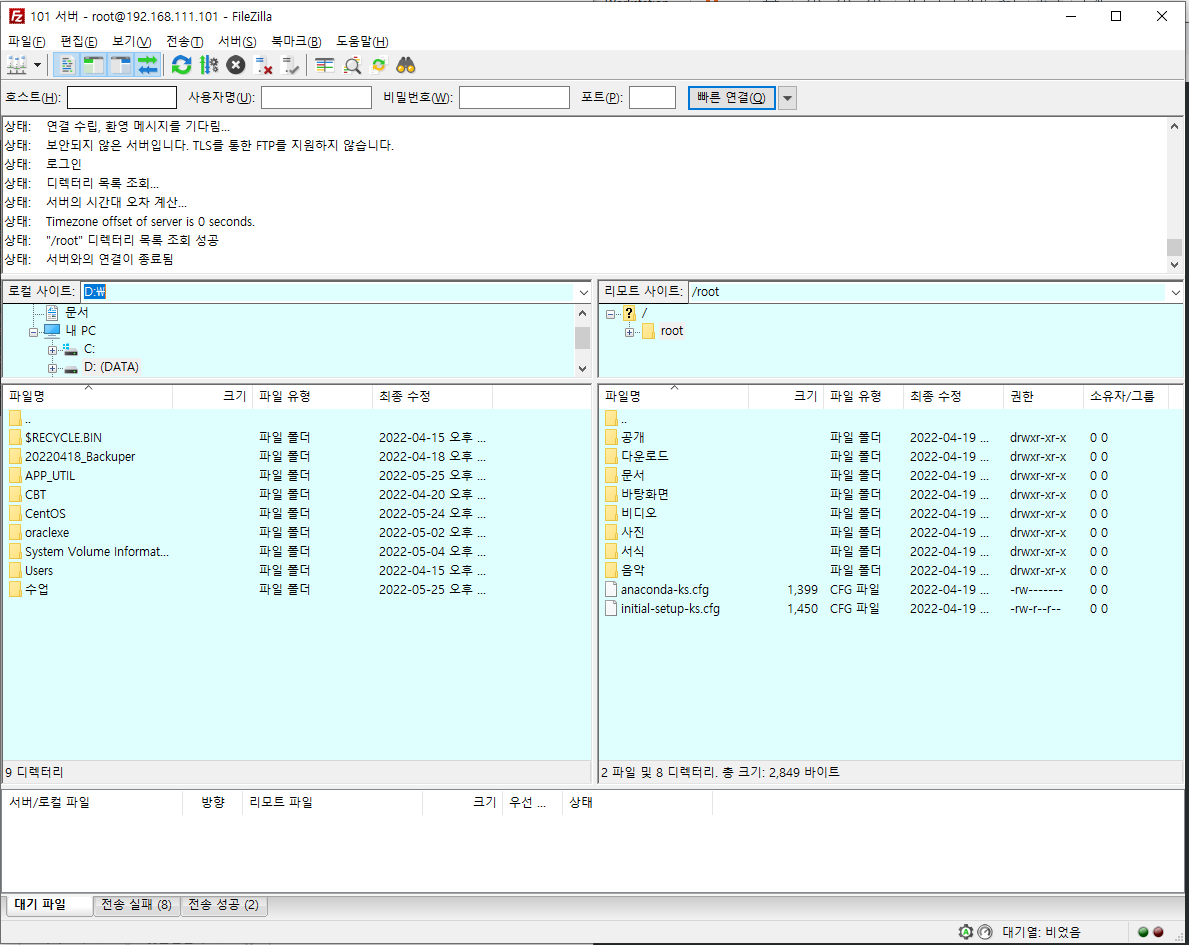Sort local files by 파일명 column
This screenshot has width=1189, height=945.
(88, 397)
